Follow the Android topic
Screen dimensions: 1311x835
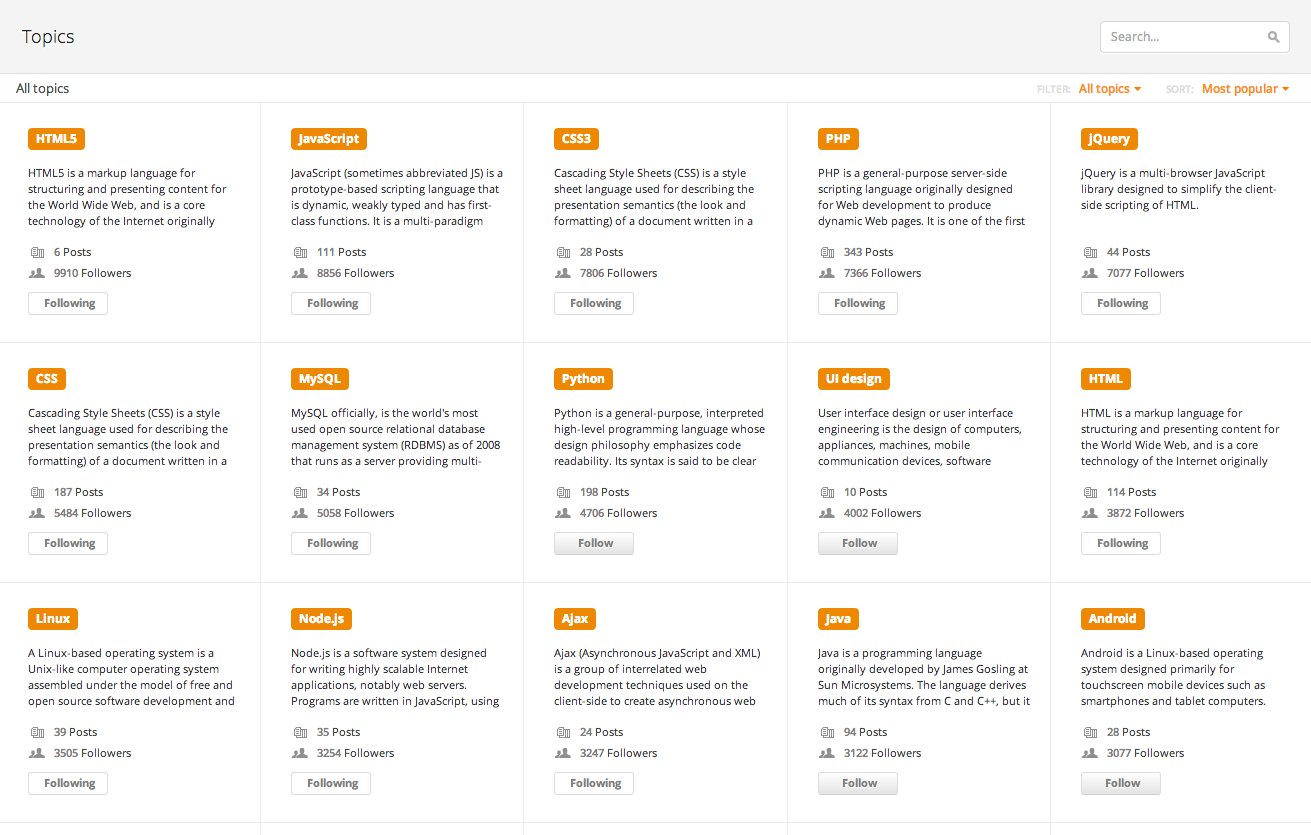pos(1121,783)
